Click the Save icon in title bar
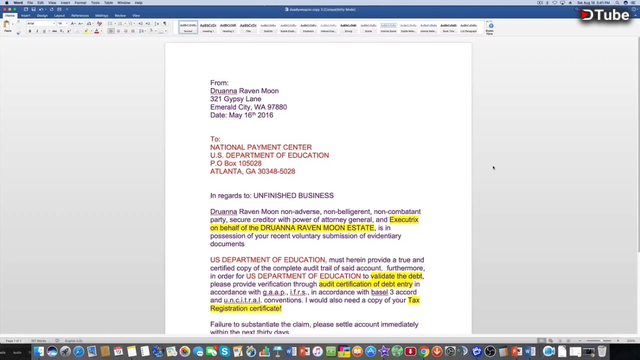 click(x=33, y=9)
